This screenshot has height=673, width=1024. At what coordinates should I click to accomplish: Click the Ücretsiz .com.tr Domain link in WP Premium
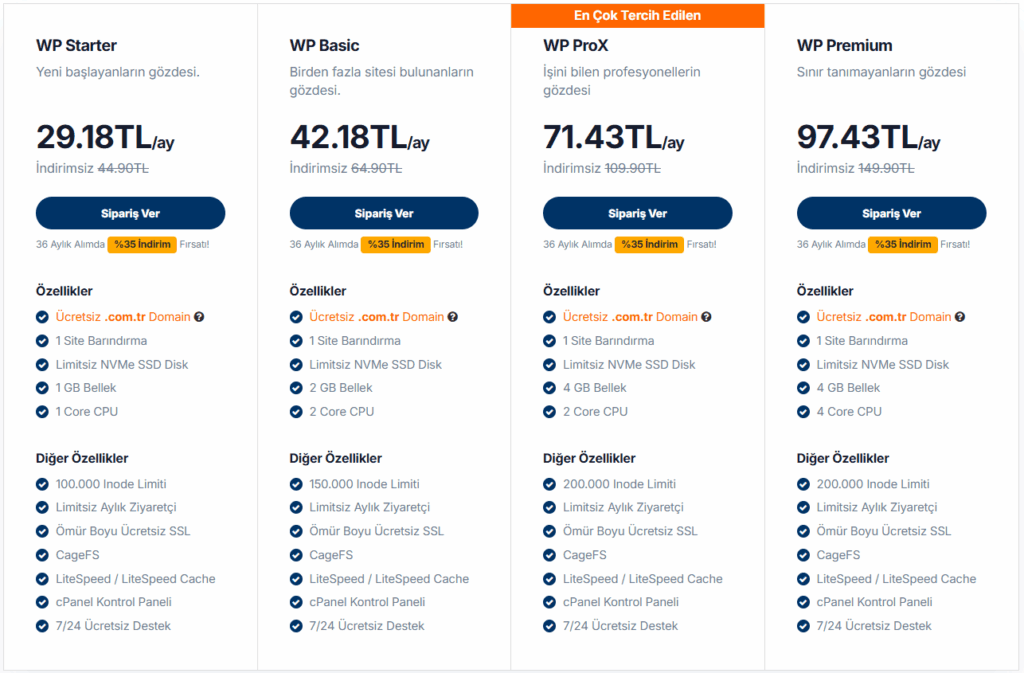(882, 316)
